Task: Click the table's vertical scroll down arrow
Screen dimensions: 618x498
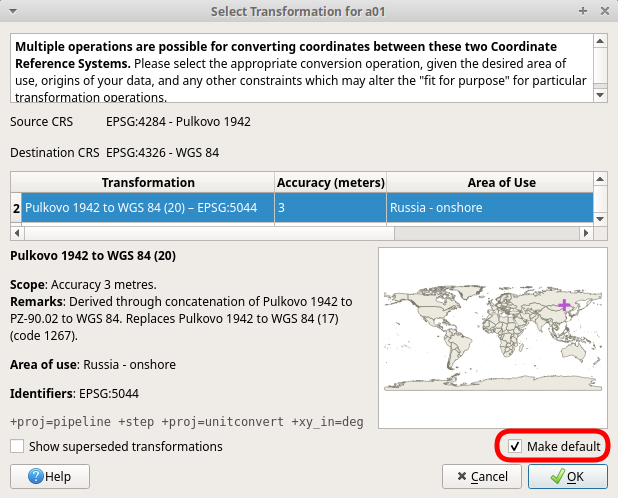Action: pos(598,217)
